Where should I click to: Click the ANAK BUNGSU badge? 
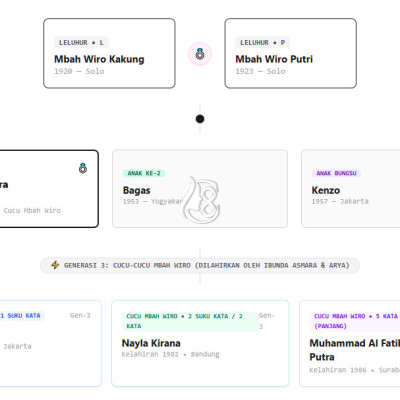336,173
